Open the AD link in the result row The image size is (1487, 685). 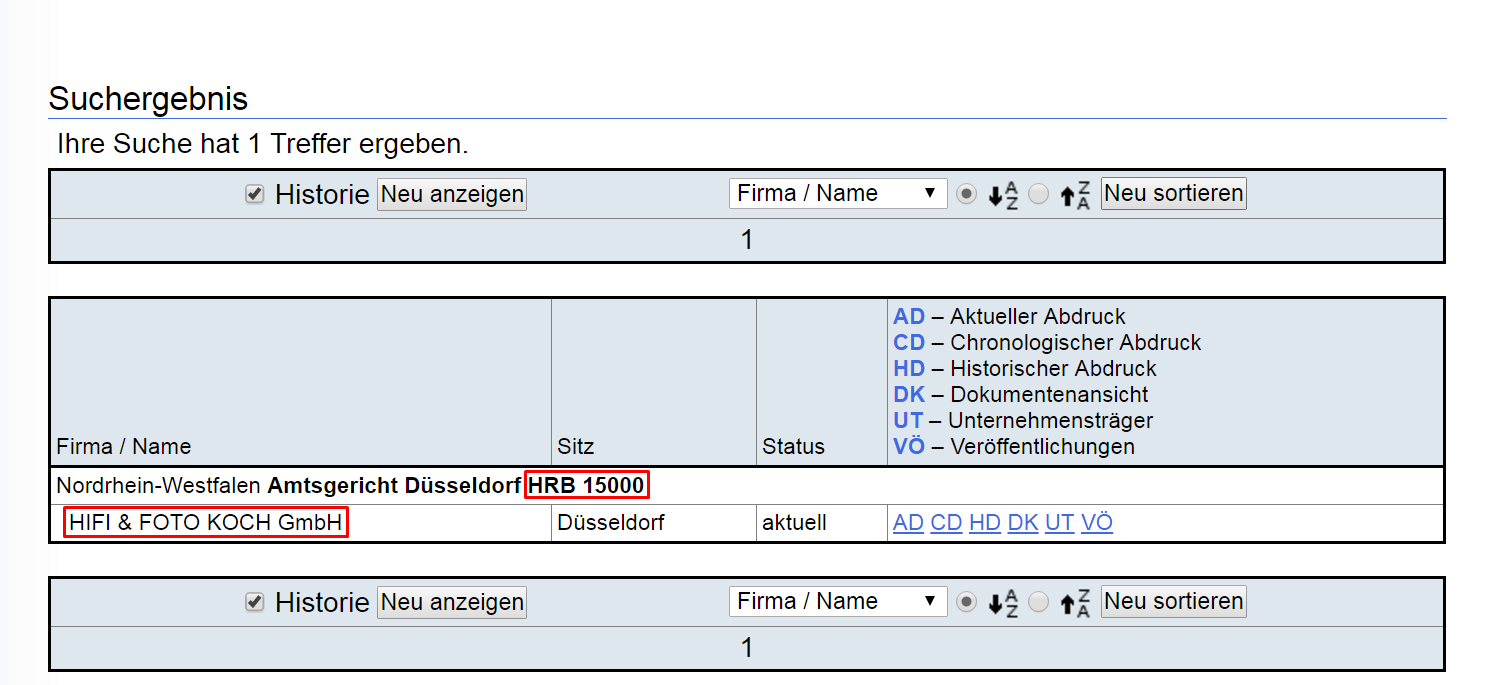(909, 523)
